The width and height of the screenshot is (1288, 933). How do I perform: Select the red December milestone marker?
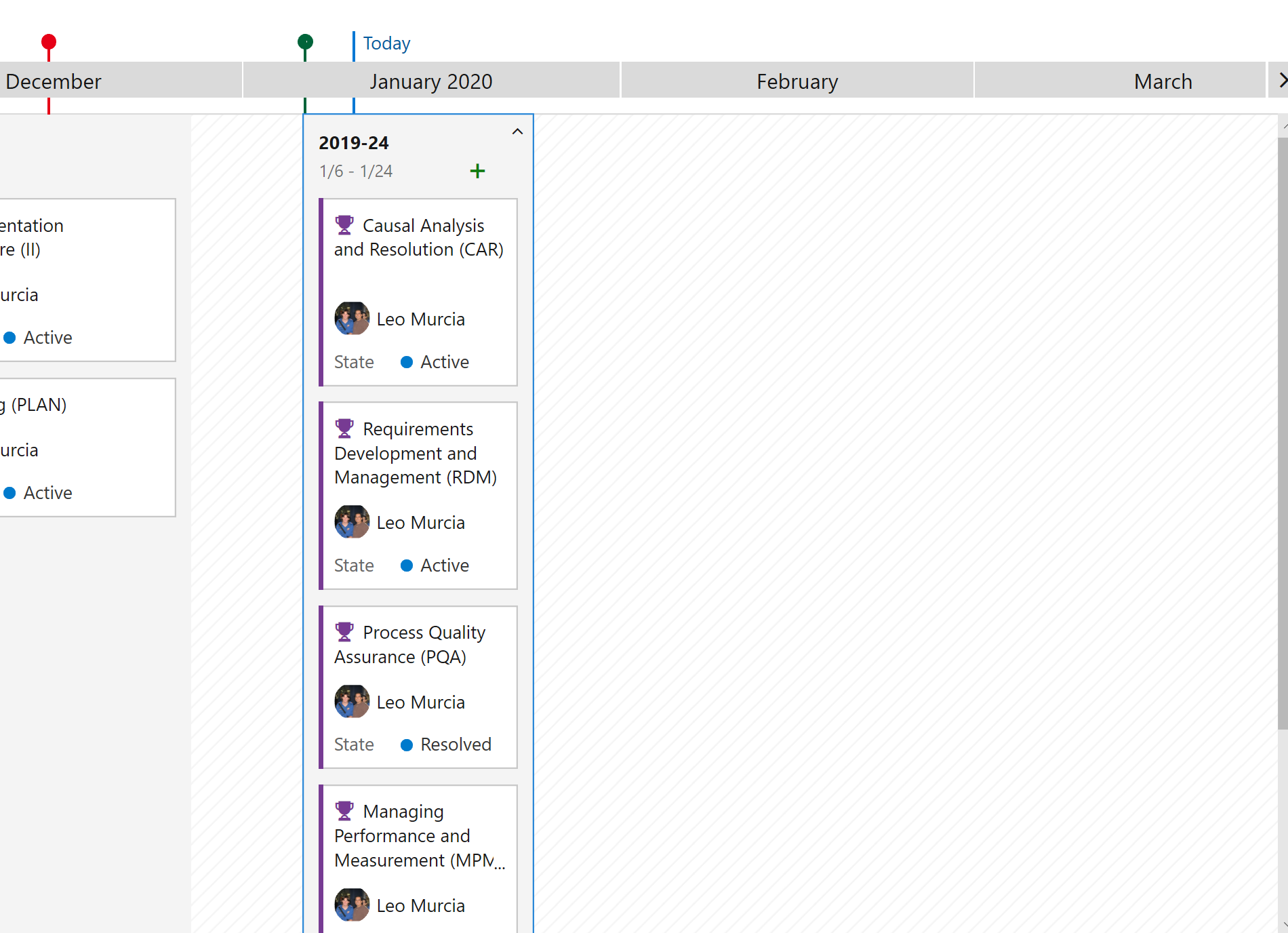click(48, 41)
